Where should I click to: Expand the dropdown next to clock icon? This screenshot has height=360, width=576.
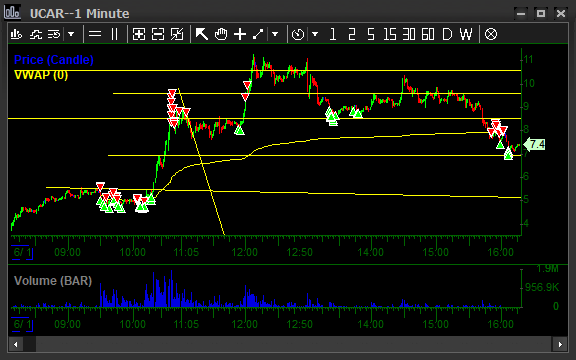pos(315,35)
